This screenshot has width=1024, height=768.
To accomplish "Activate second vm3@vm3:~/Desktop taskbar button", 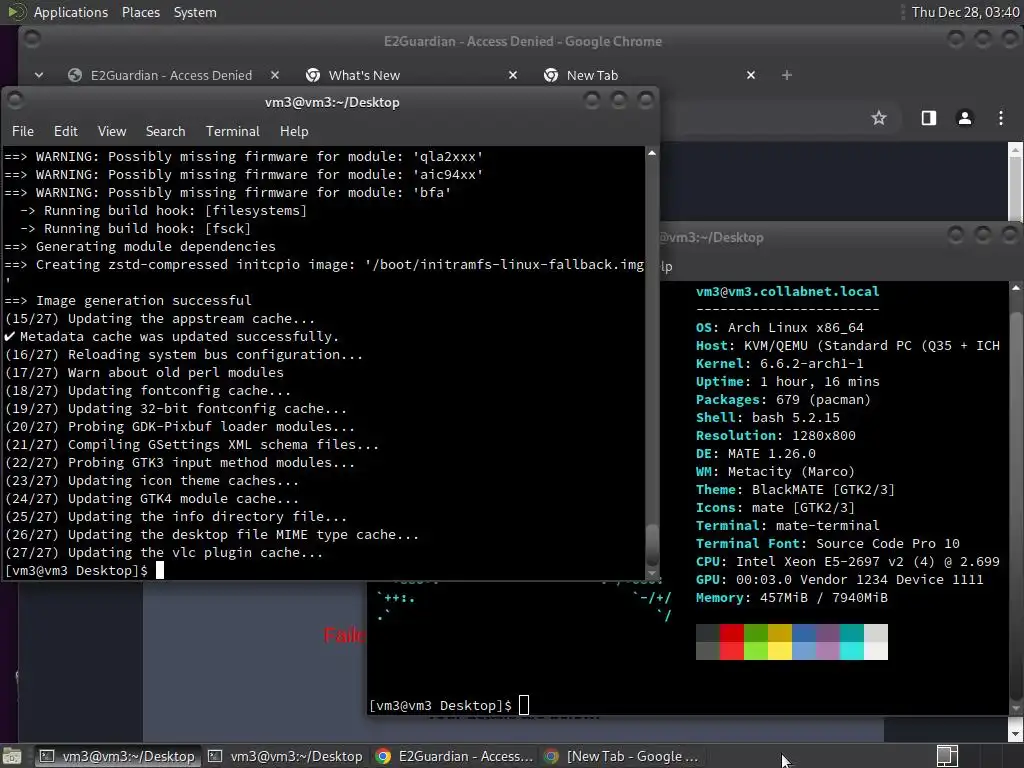I will coord(285,756).
